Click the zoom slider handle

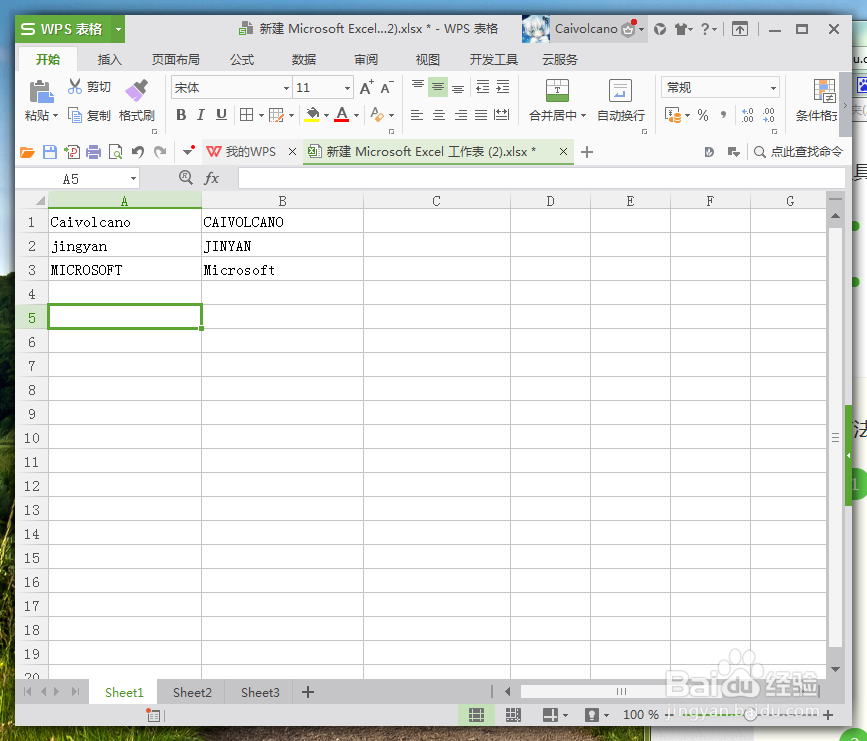click(750, 715)
